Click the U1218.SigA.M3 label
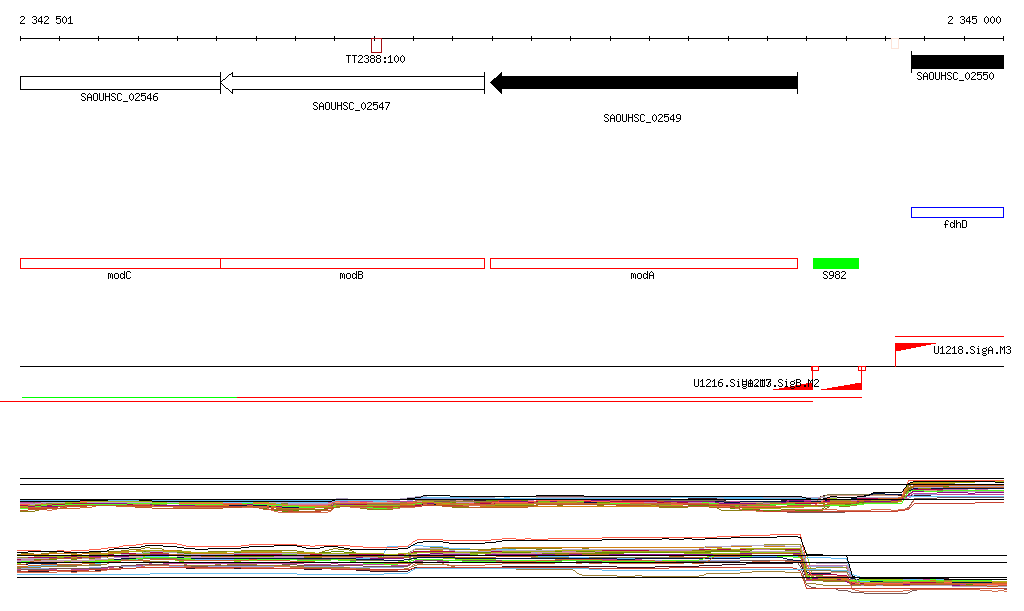The width and height of the screenshot is (1024, 611). click(x=972, y=351)
